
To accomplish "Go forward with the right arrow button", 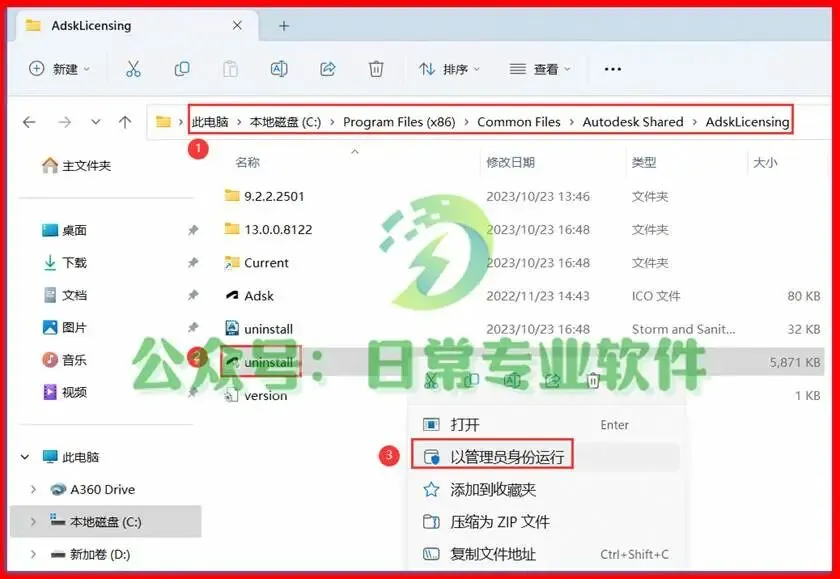I will click(65, 122).
